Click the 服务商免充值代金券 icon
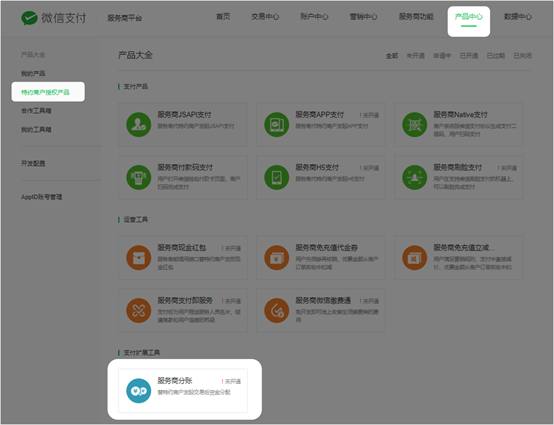Viewport: 554px width, 425px height. [277, 258]
